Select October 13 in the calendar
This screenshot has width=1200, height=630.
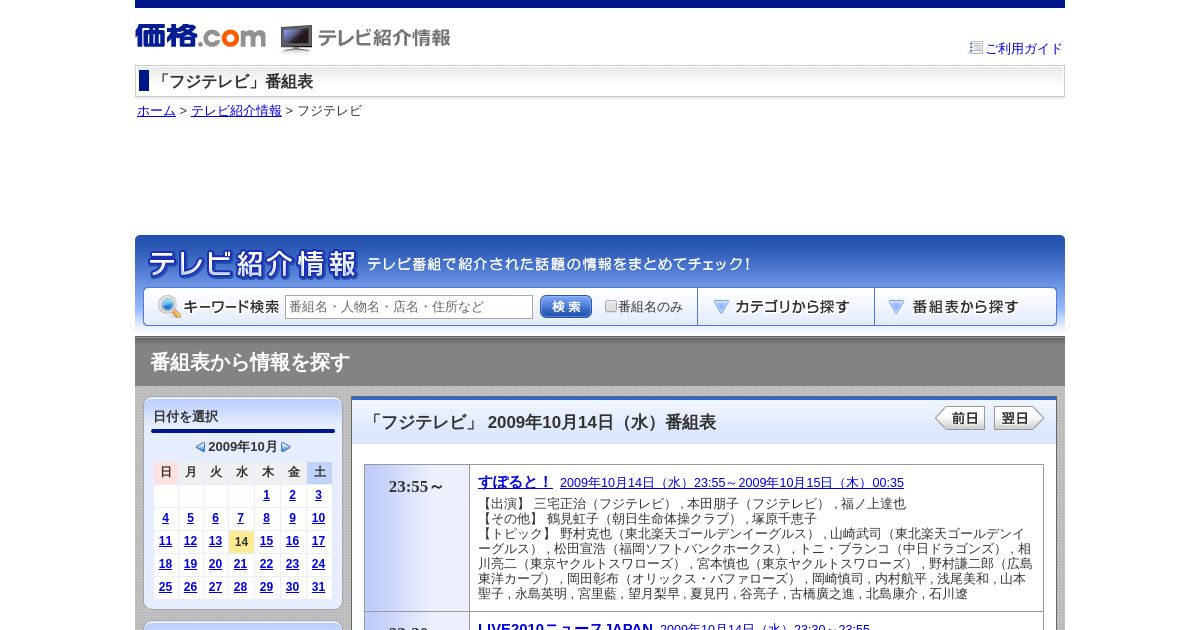click(215, 541)
